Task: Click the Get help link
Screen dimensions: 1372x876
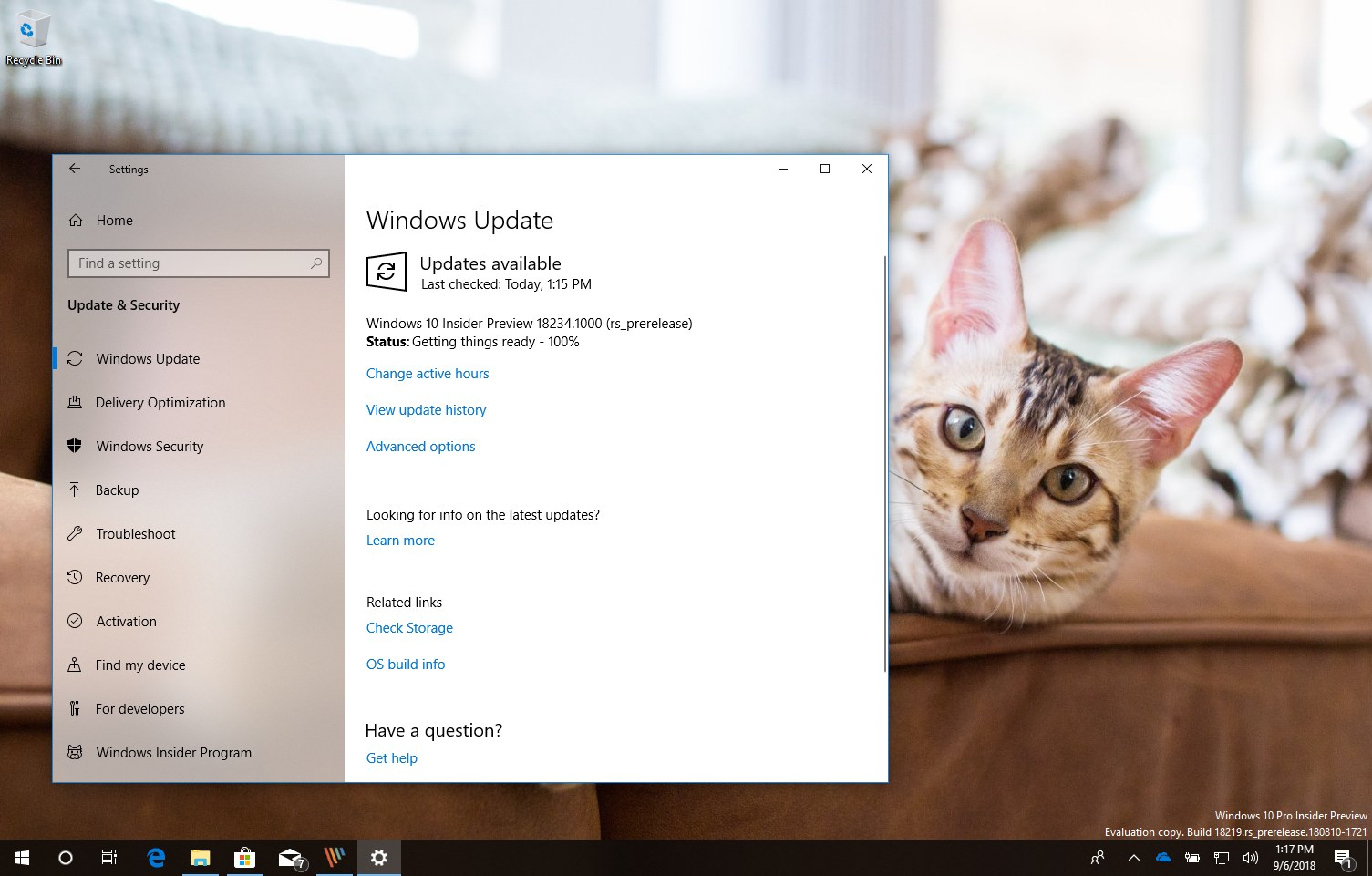Action: point(391,758)
